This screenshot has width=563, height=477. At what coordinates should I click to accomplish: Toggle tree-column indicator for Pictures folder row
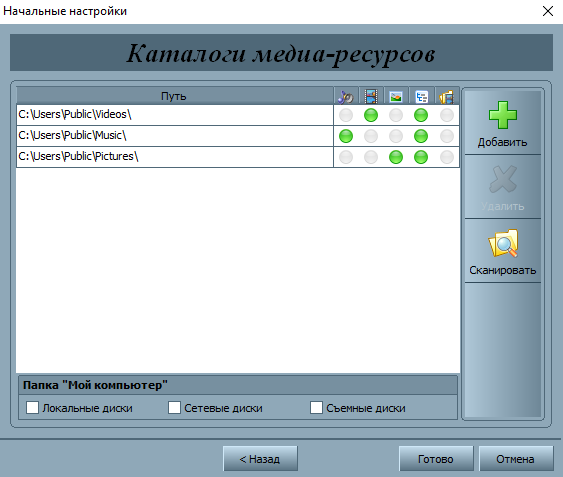421,157
